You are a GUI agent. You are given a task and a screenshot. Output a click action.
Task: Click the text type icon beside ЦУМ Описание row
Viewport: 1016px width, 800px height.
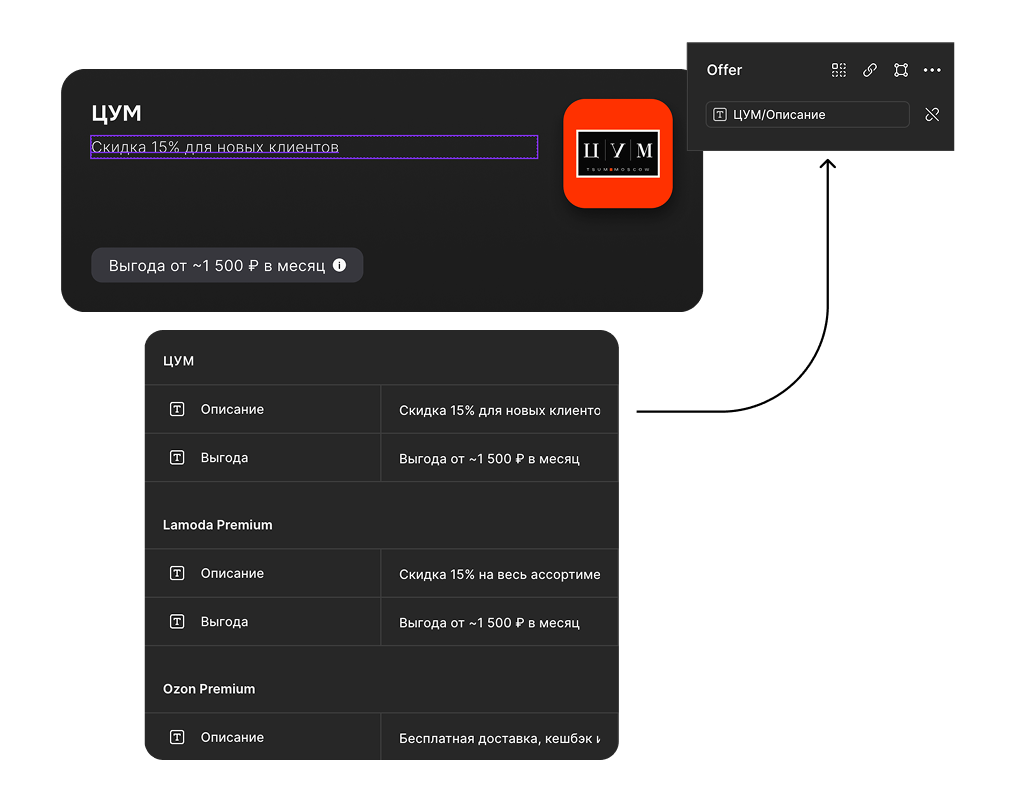coord(177,409)
